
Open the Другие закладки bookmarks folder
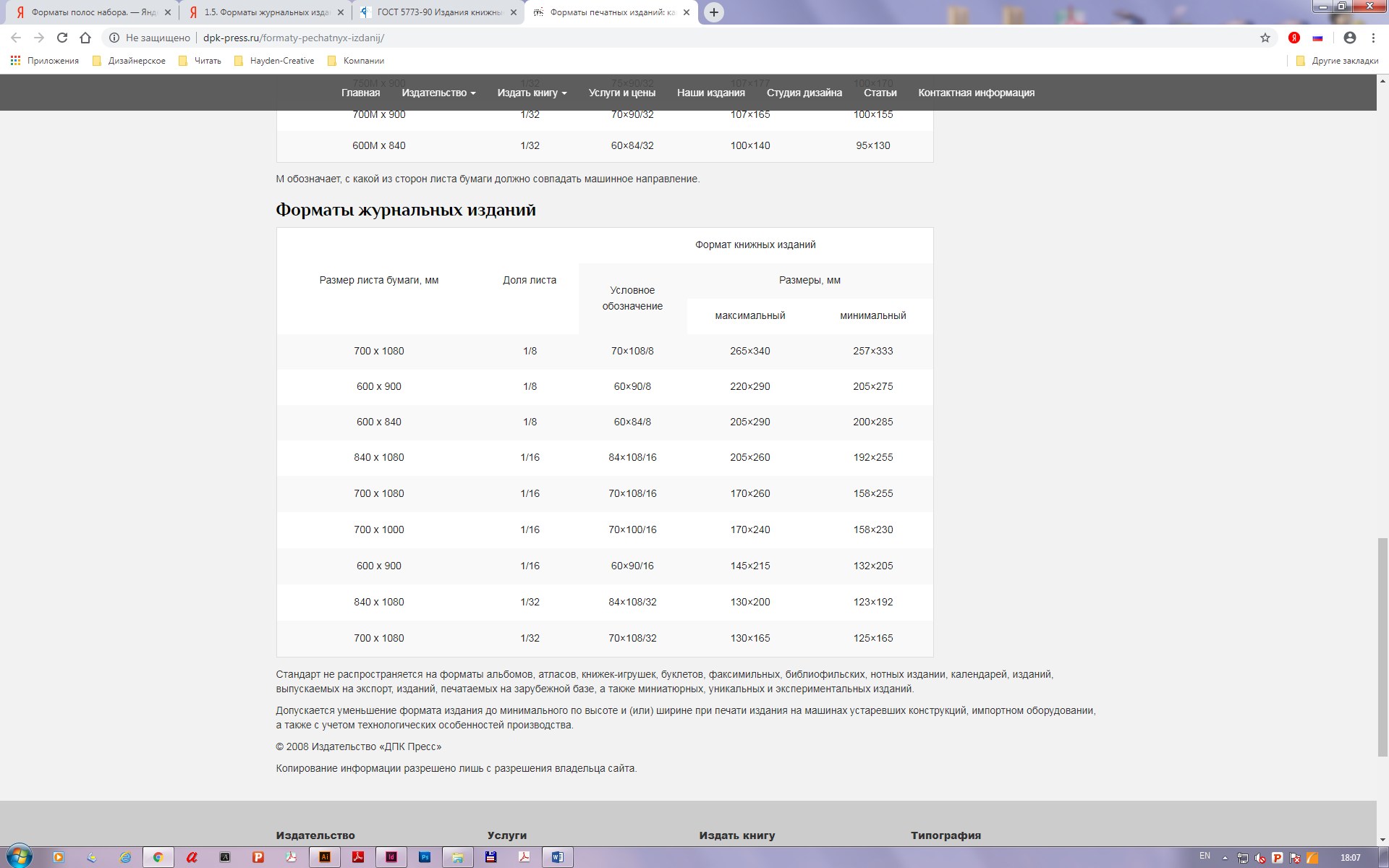[x=1338, y=61]
